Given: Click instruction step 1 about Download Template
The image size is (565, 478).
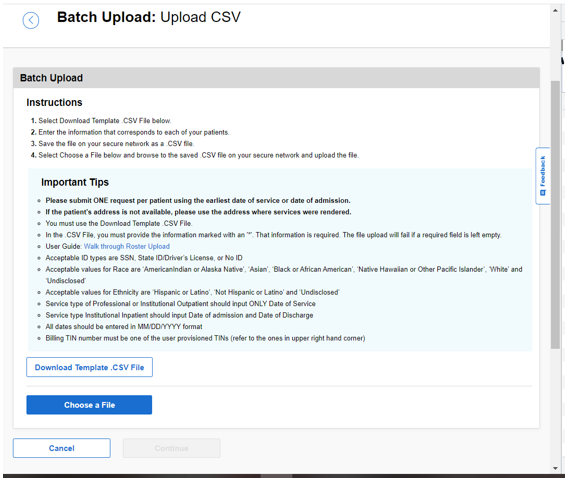Looking at the screenshot, I should click(x=101, y=121).
